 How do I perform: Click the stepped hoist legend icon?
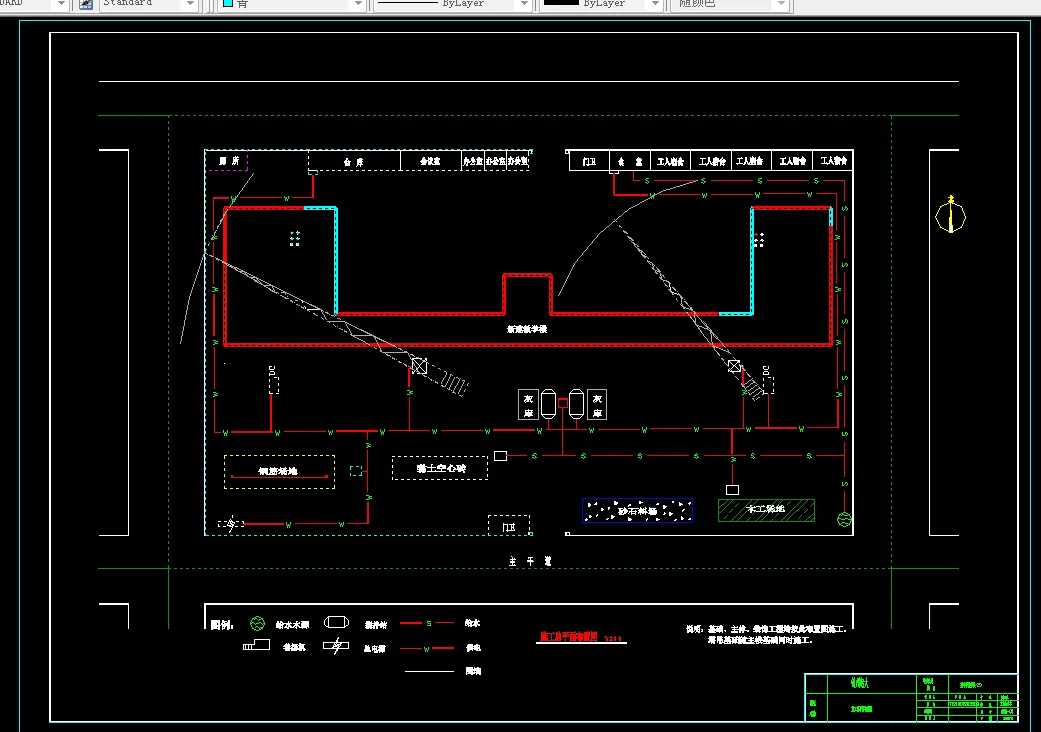pyautogui.click(x=256, y=644)
